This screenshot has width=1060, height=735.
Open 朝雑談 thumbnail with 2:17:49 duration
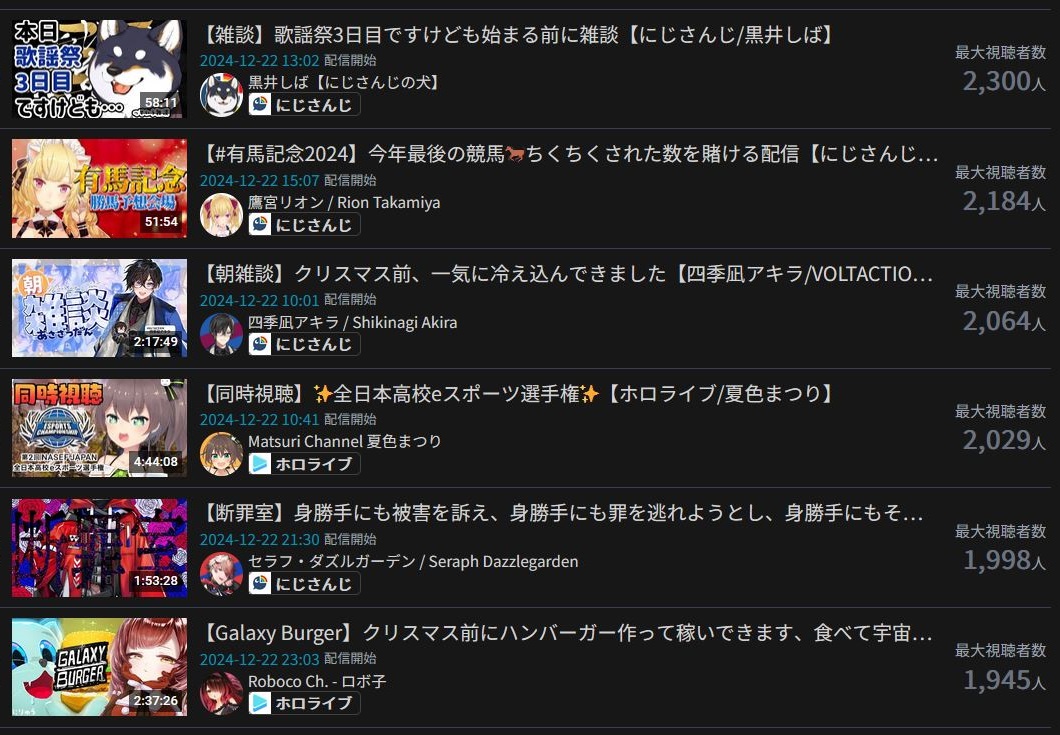click(99, 308)
